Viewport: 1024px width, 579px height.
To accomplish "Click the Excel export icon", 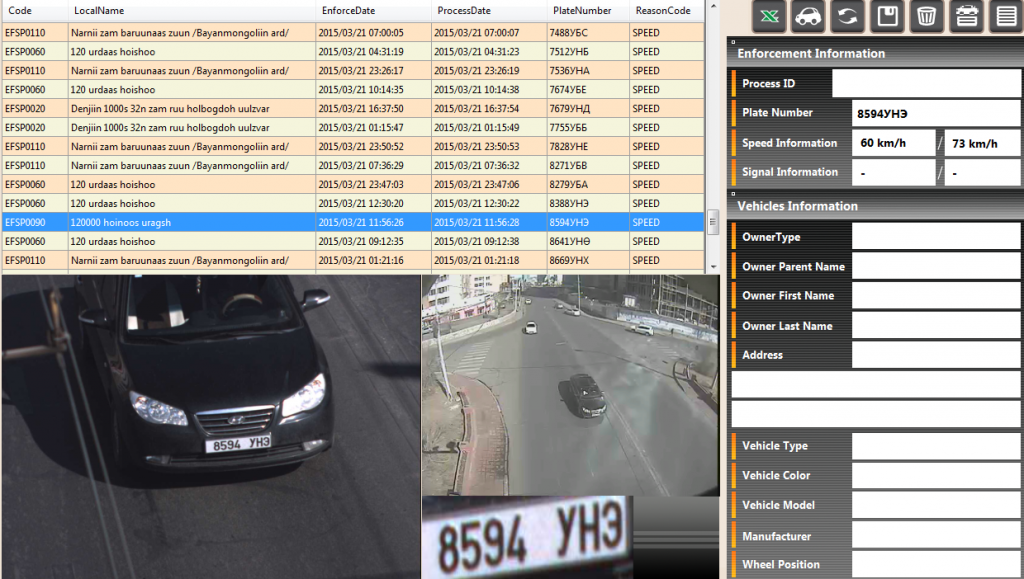I will [x=768, y=17].
